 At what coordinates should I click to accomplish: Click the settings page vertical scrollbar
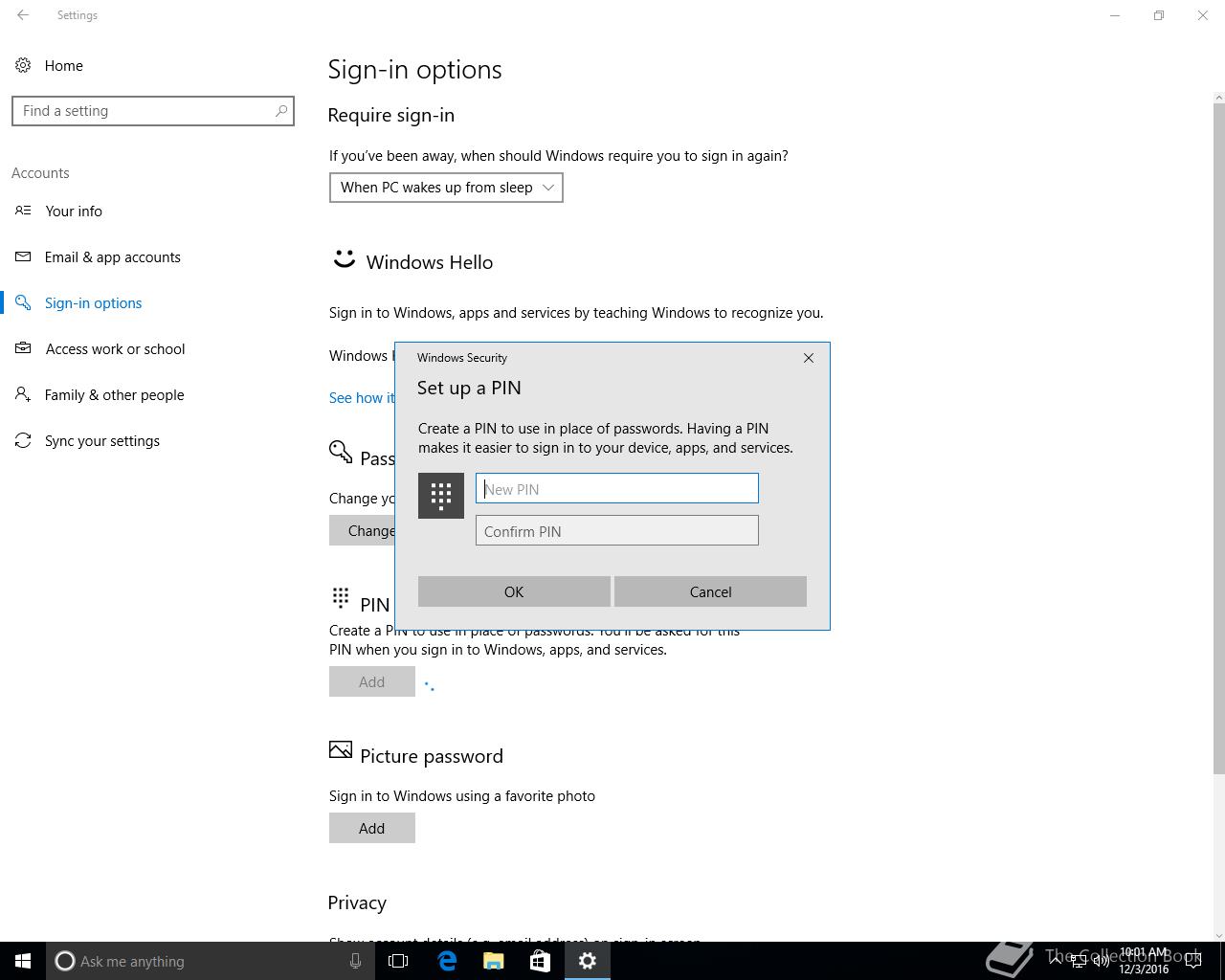(1218, 440)
